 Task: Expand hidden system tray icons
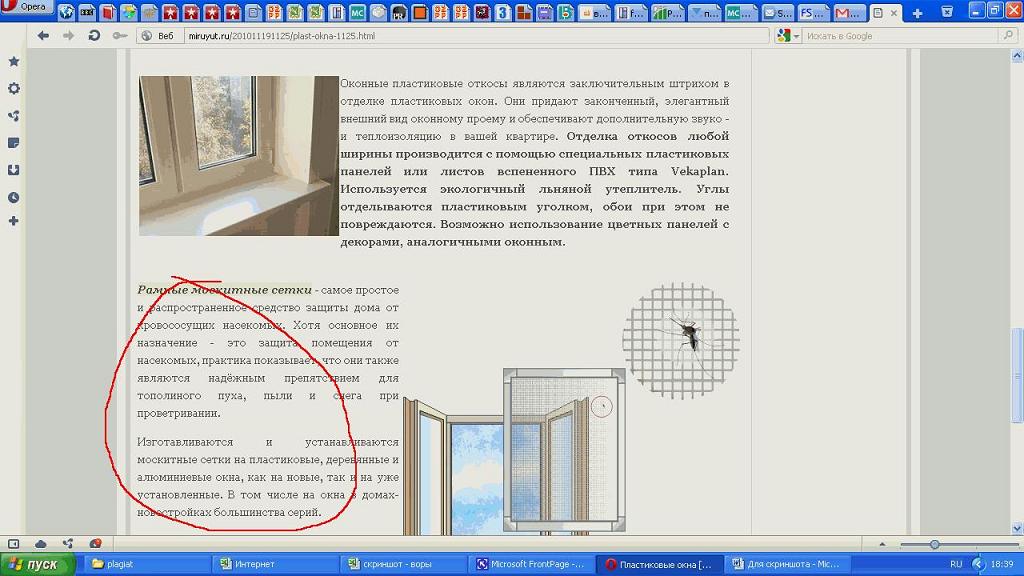pyautogui.click(x=978, y=564)
